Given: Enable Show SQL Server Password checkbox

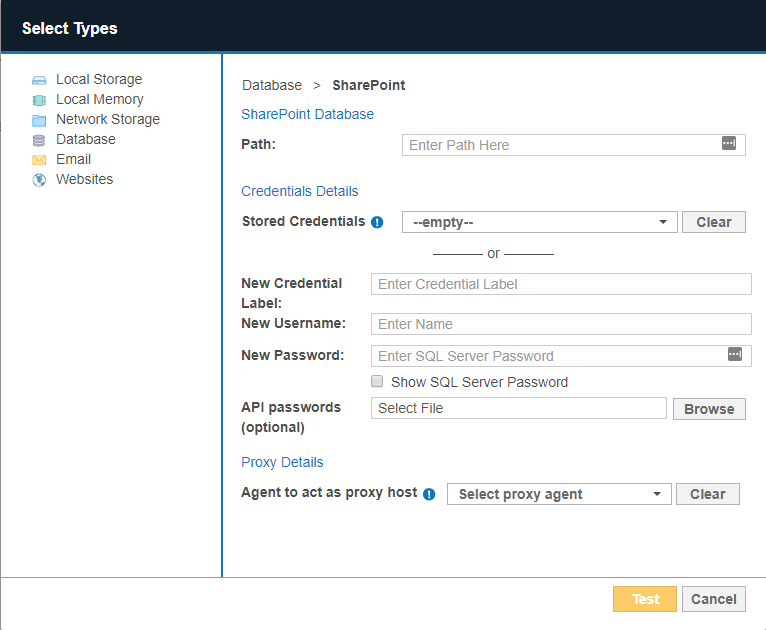Looking at the screenshot, I should [x=377, y=382].
